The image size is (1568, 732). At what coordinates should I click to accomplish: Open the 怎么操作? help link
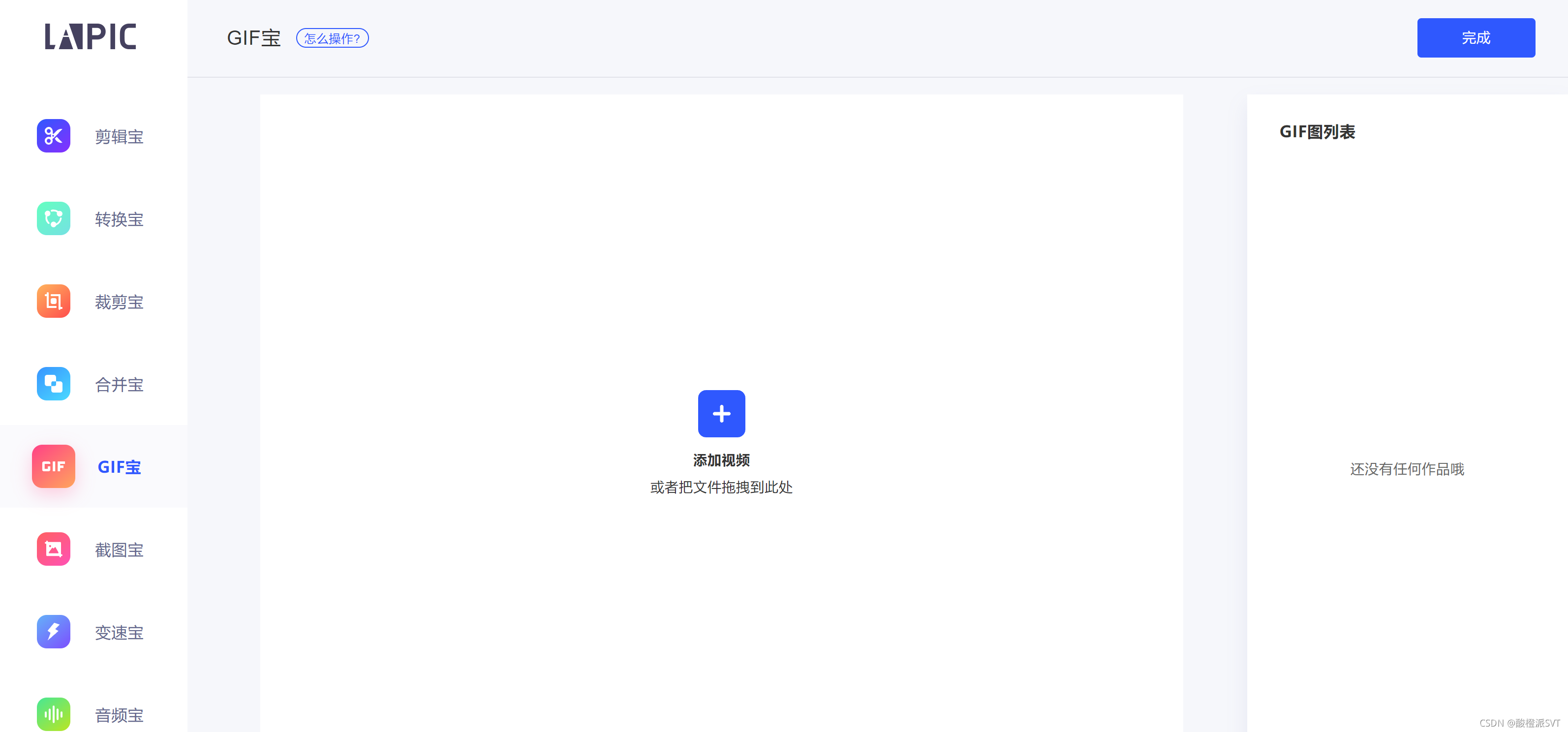pos(333,38)
